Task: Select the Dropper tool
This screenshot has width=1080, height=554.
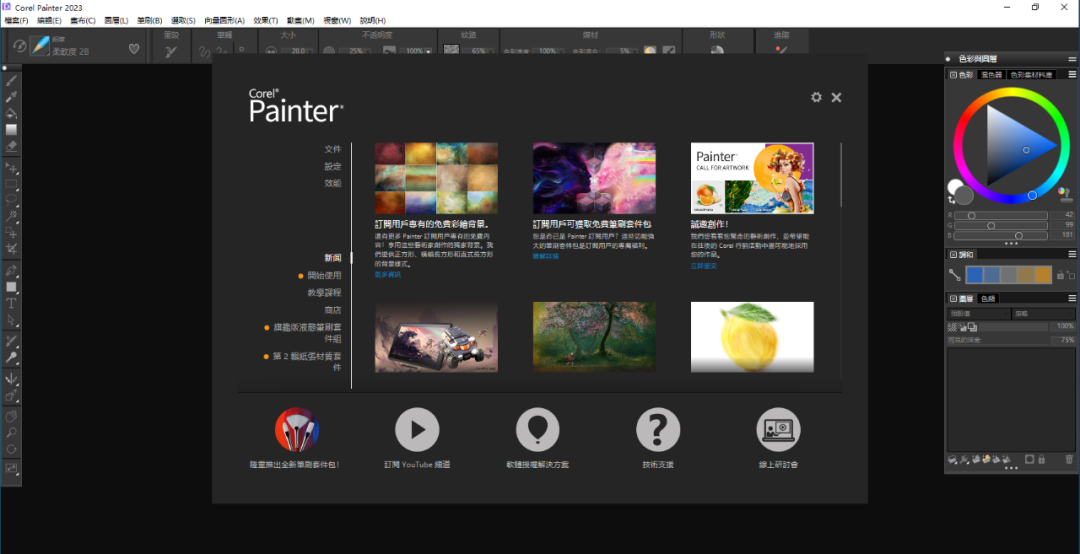Action: click(x=11, y=96)
